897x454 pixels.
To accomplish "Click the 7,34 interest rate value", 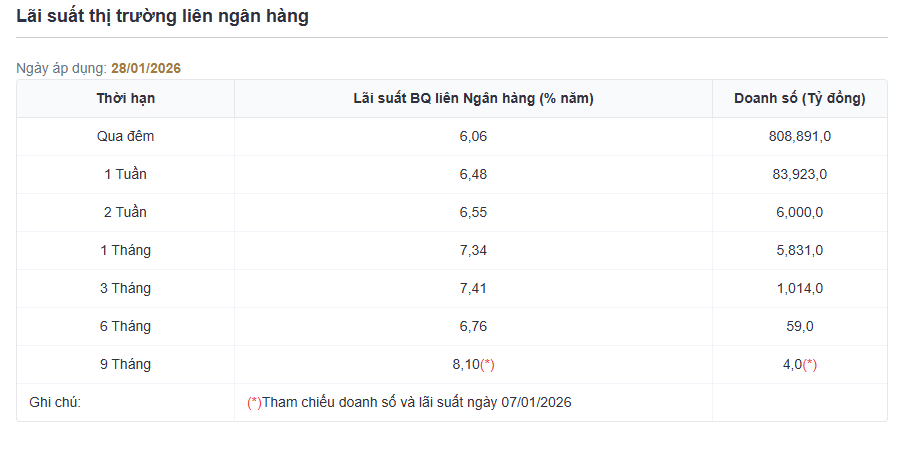I will (x=473, y=250).
